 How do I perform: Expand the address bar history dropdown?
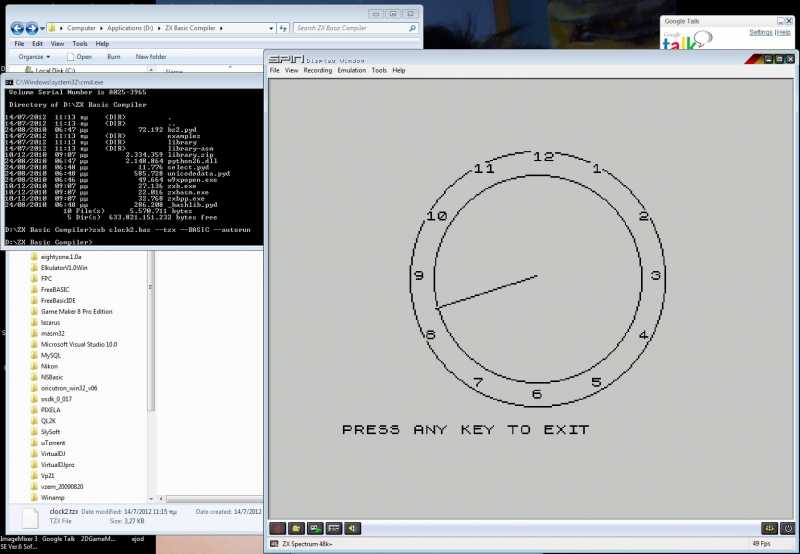[271, 28]
